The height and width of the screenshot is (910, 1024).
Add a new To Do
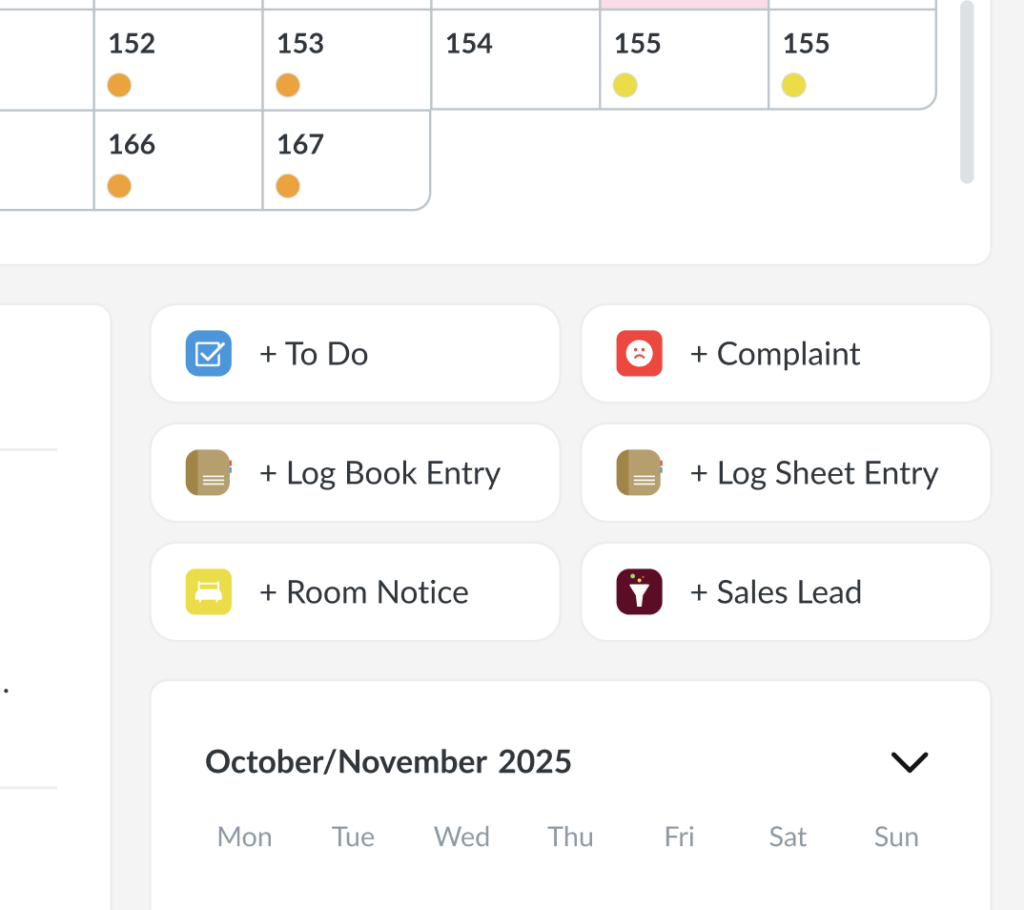coord(355,353)
